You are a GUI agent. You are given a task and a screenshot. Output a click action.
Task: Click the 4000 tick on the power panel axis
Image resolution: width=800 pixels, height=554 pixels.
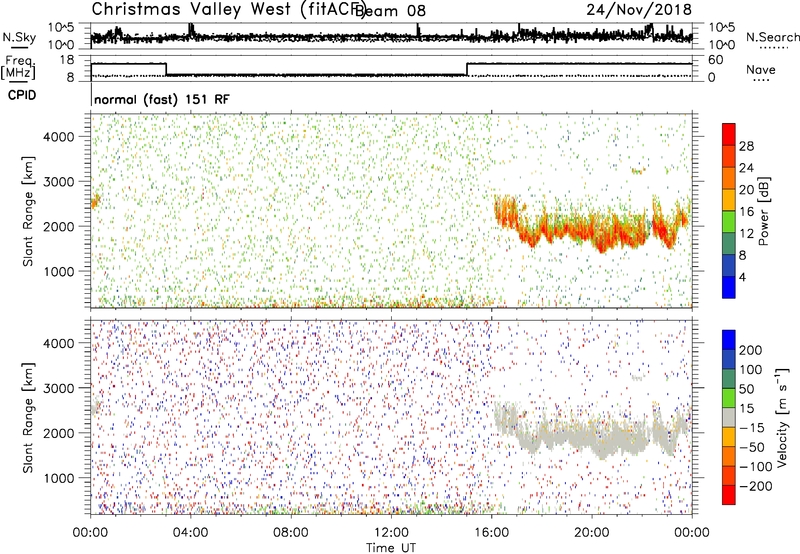point(58,137)
